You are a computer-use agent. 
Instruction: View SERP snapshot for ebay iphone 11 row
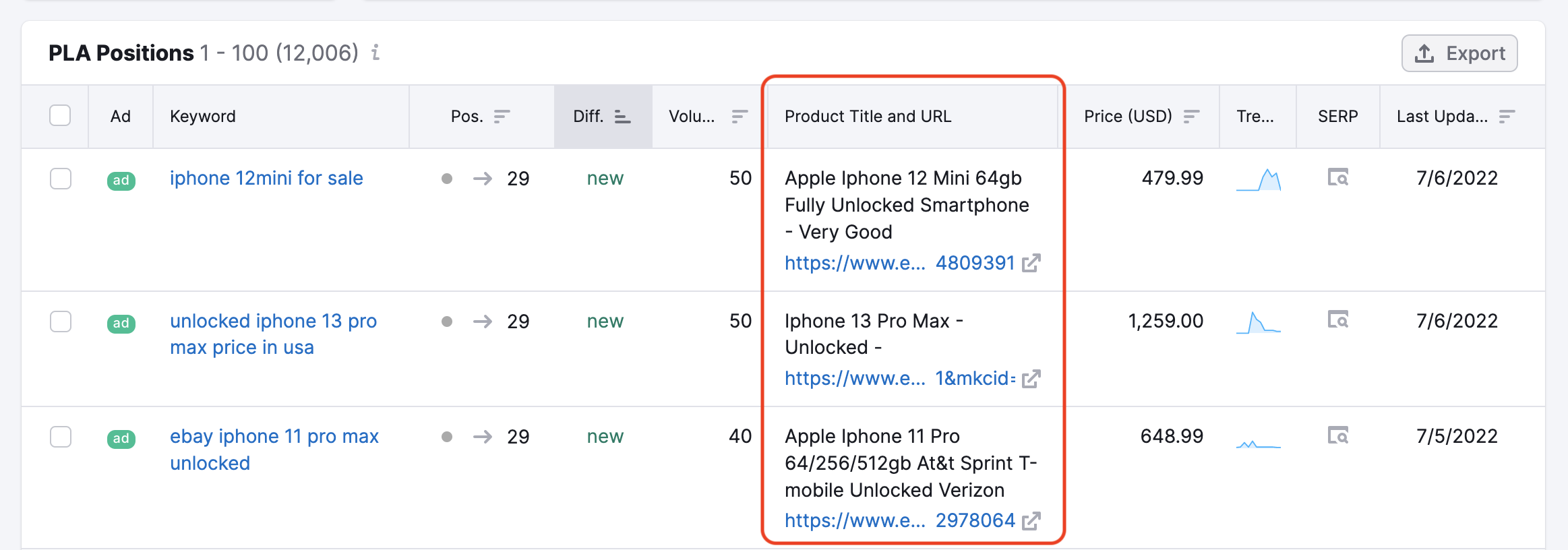1338,435
